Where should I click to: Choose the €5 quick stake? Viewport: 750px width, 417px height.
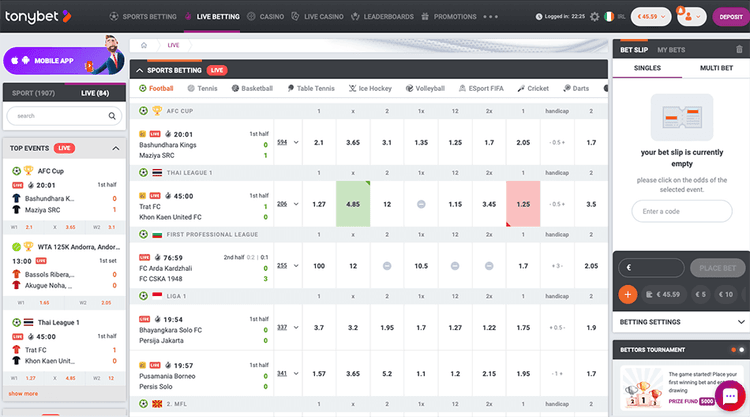(700, 295)
